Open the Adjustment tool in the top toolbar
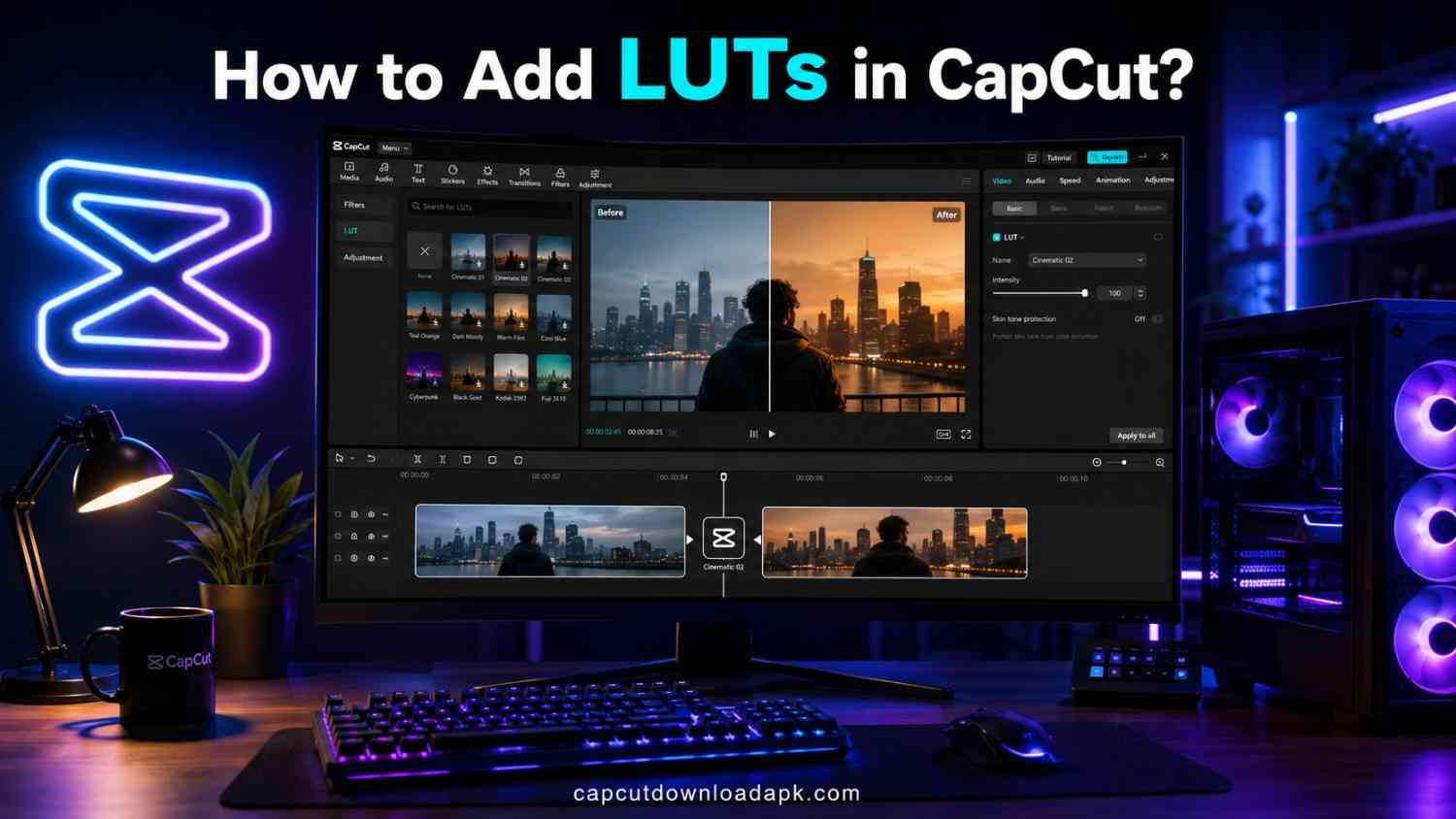The image size is (1456, 819). click(x=595, y=179)
